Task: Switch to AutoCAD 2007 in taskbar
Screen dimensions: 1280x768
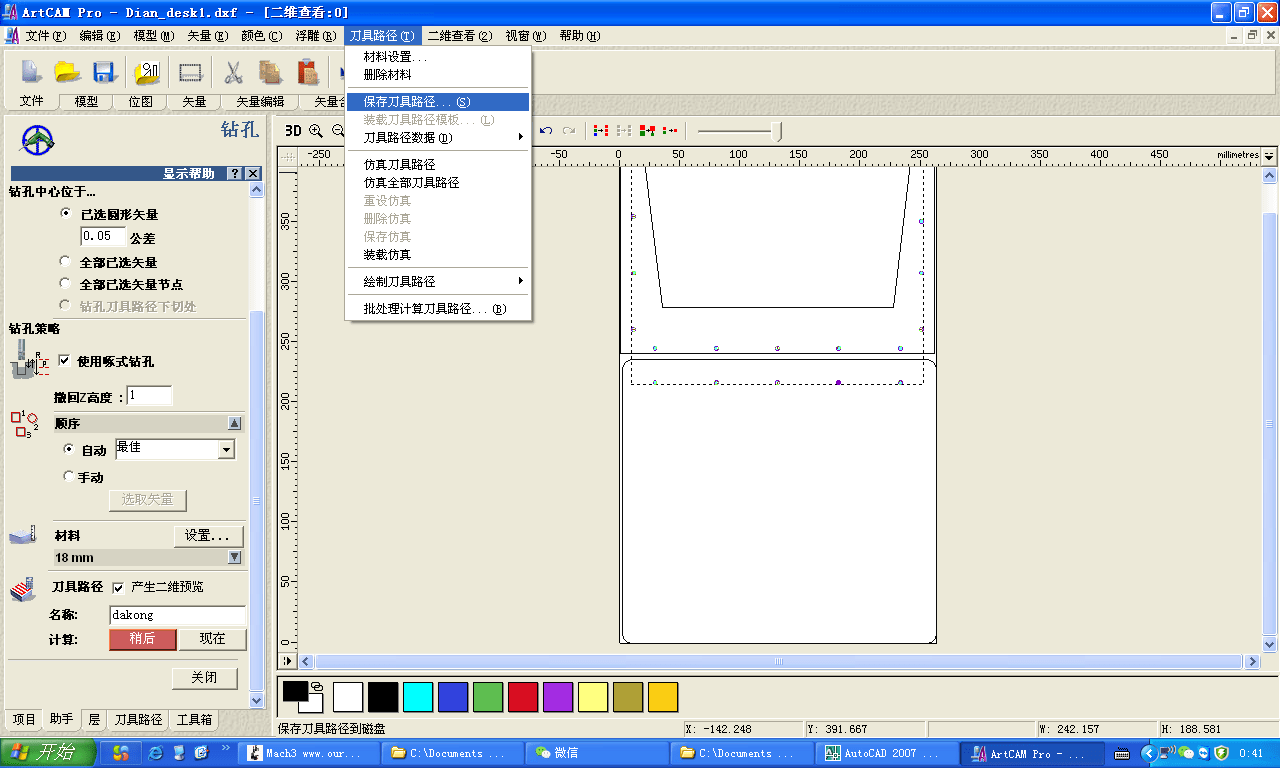Action: pyautogui.click(x=886, y=753)
